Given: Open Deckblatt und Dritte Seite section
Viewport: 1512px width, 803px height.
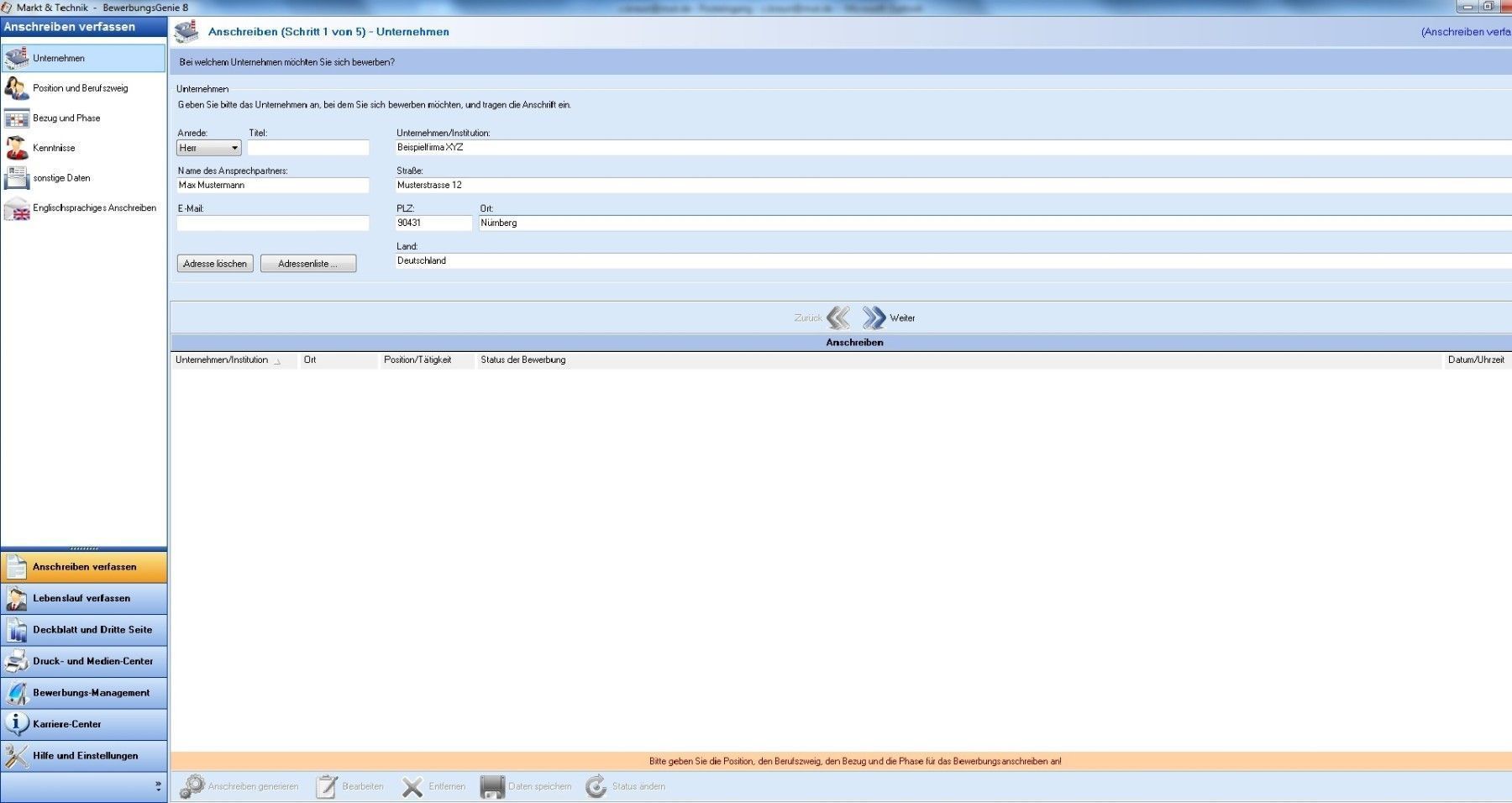Looking at the screenshot, I should point(92,630).
